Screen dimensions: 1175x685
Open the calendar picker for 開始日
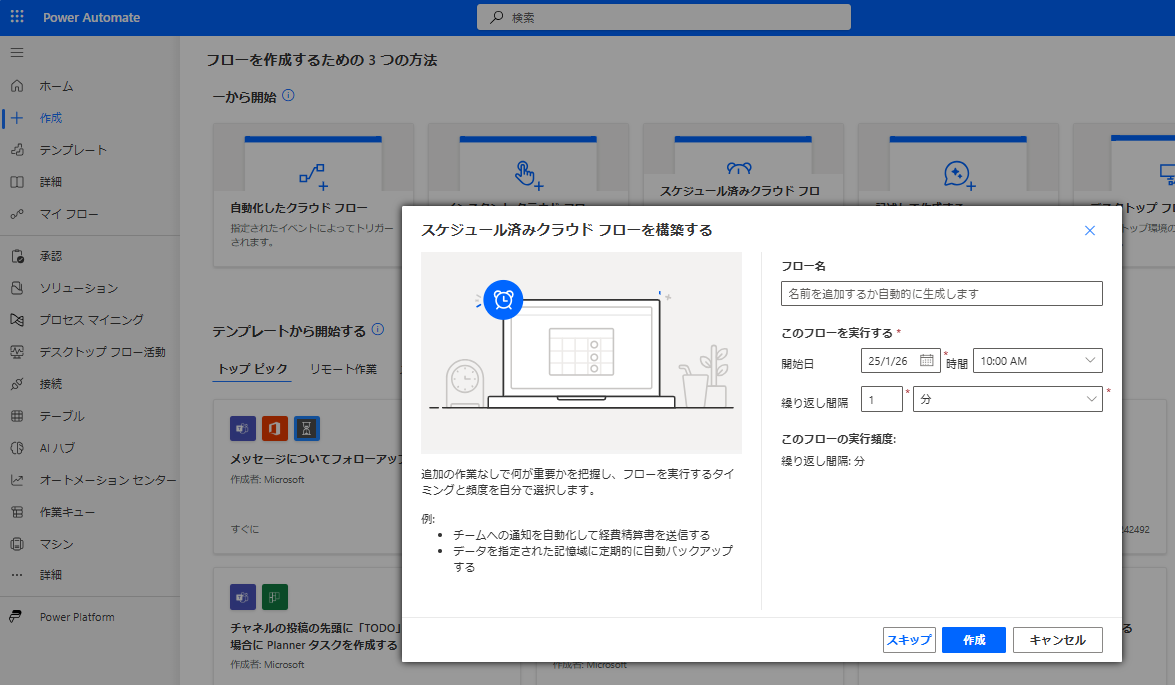(x=926, y=360)
